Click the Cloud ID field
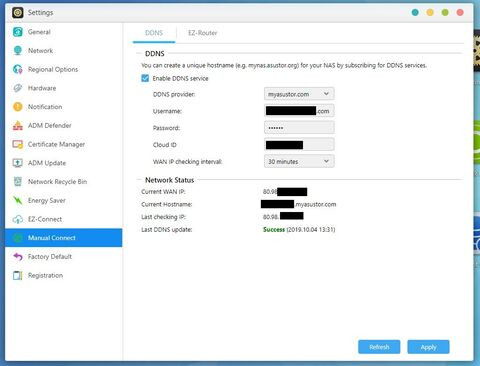480x366 pixels. pyautogui.click(x=299, y=145)
